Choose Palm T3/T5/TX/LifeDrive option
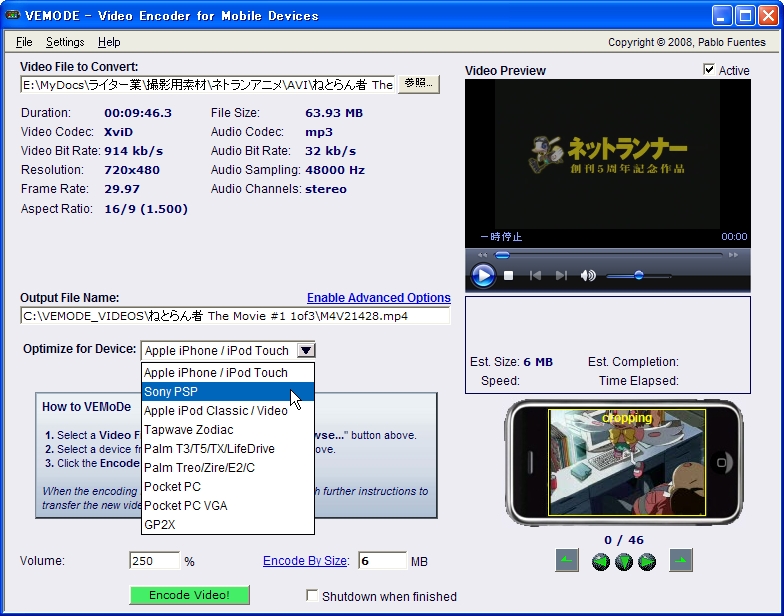The height and width of the screenshot is (616, 784). click(228, 448)
